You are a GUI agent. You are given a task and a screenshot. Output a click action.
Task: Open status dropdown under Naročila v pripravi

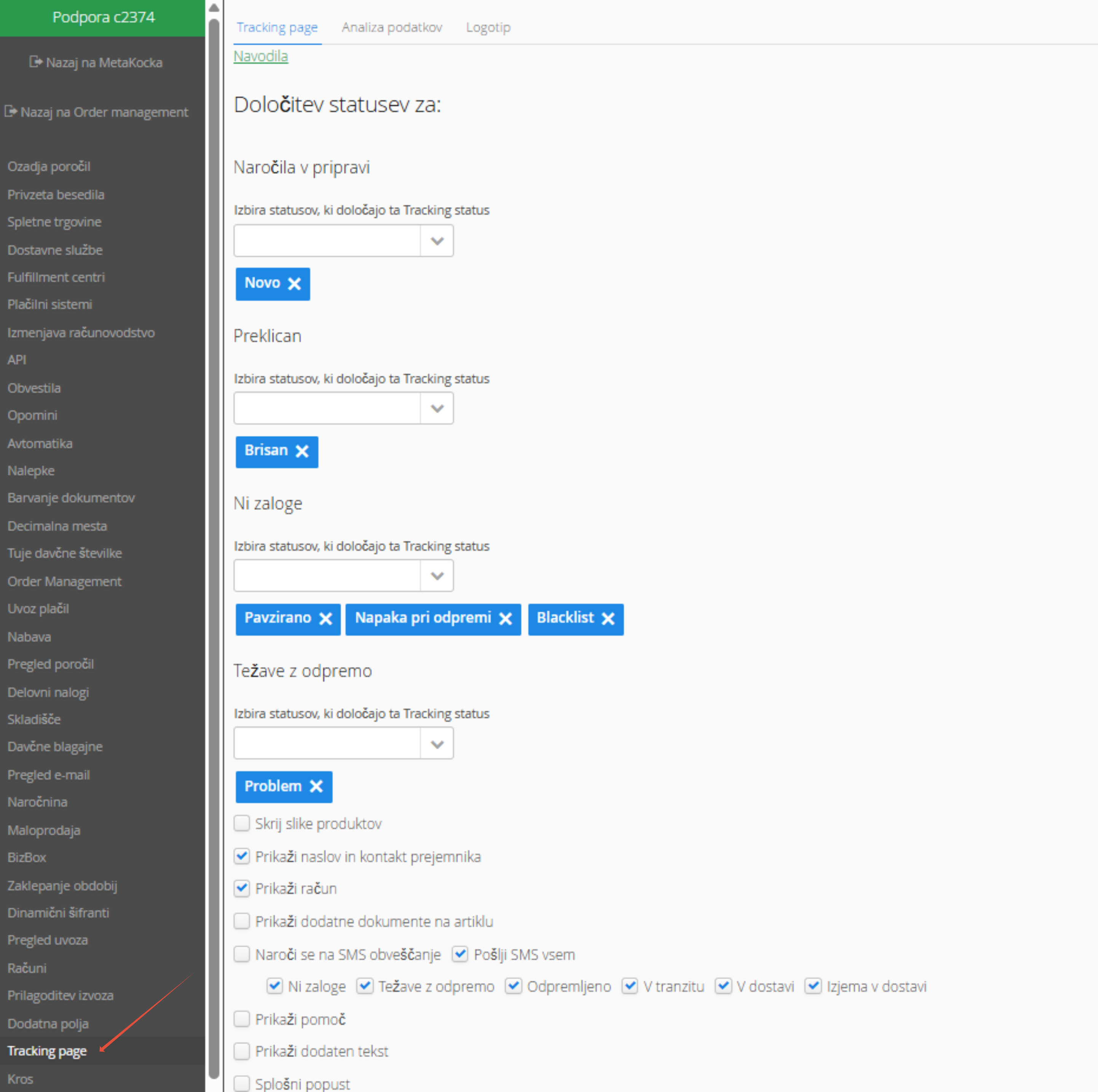[x=436, y=241]
